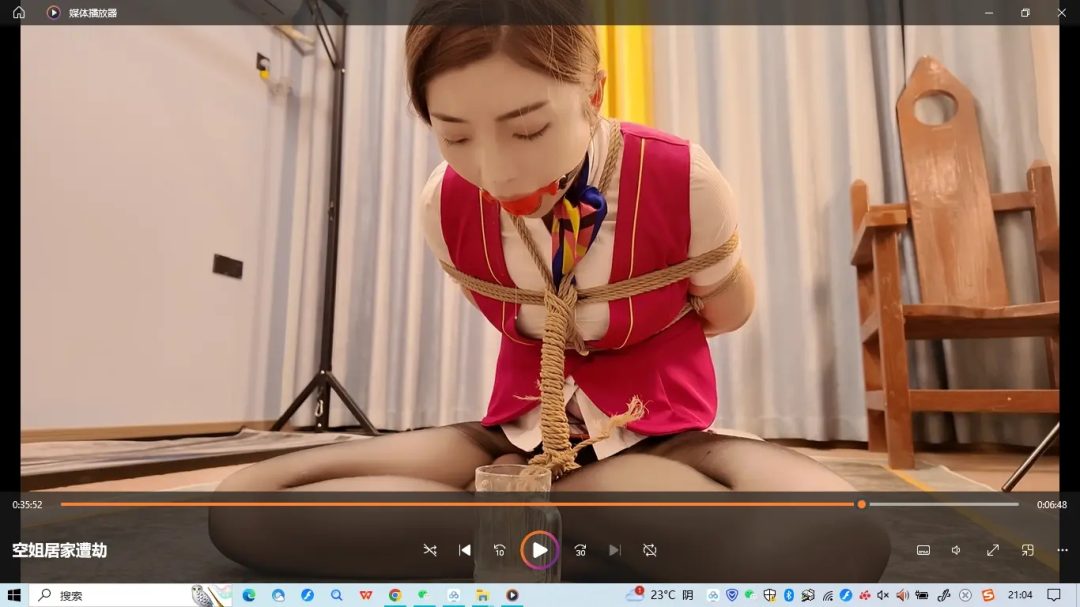Unmute the system tray speaker icon
1080x607 pixels.
(x=883, y=595)
